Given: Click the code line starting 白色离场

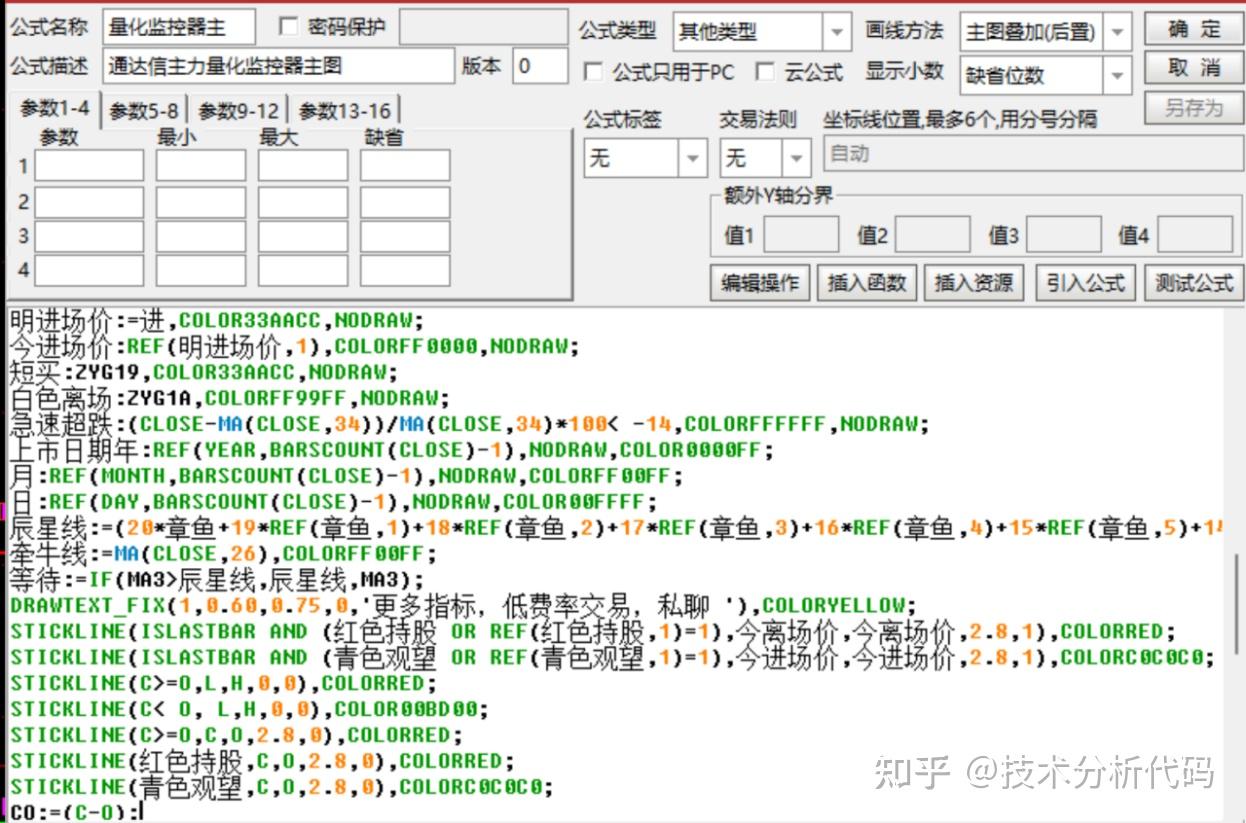Looking at the screenshot, I should tap(229, 398).
